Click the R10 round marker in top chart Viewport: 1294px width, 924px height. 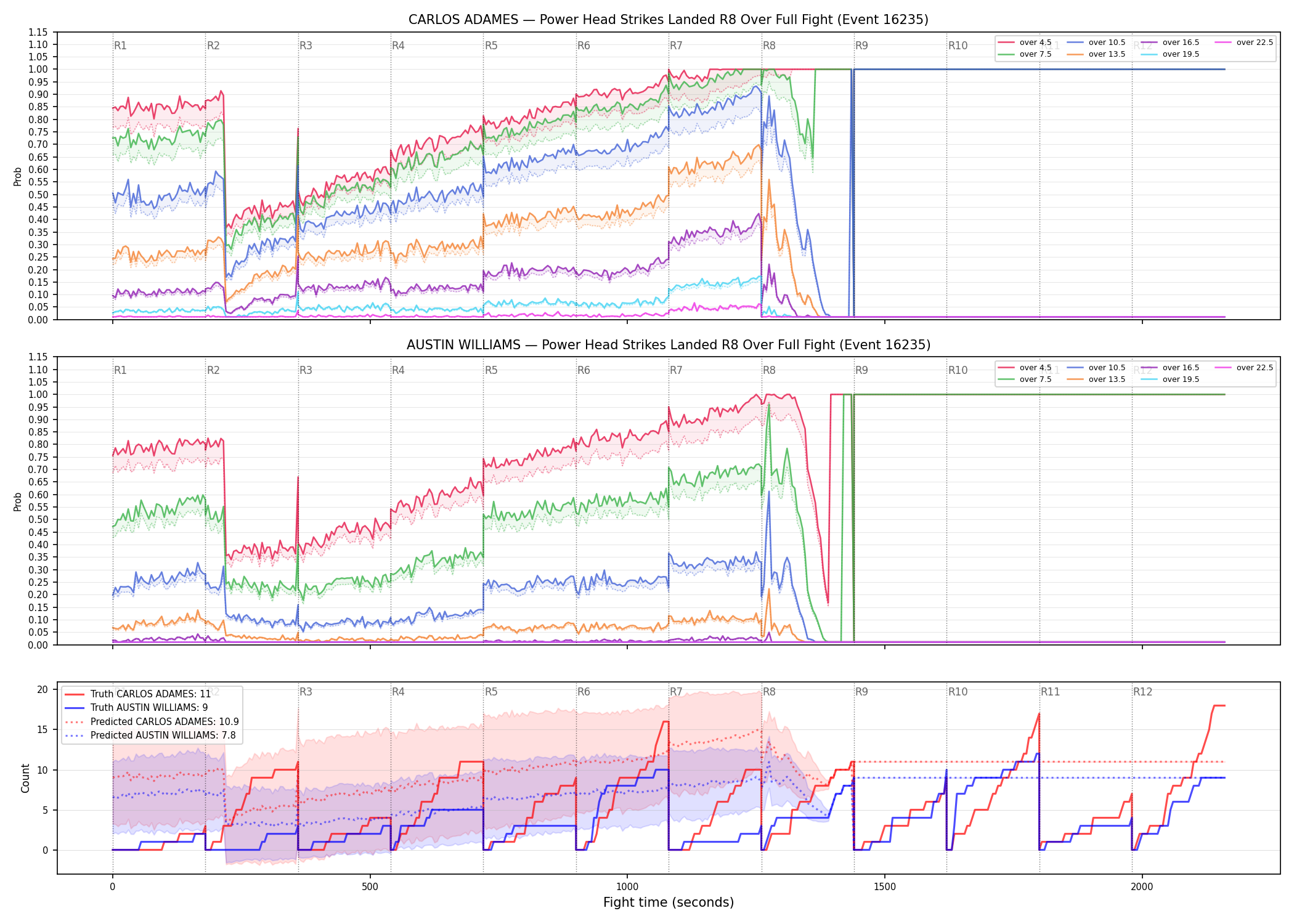coord(958,46)
